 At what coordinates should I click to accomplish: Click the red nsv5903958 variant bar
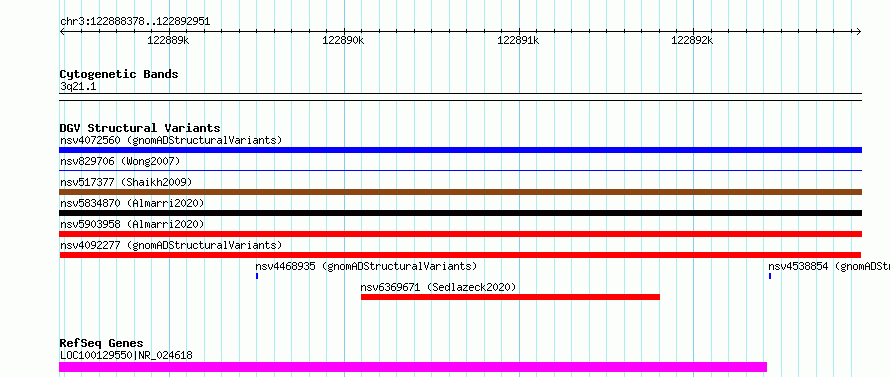tap(460, 234)
